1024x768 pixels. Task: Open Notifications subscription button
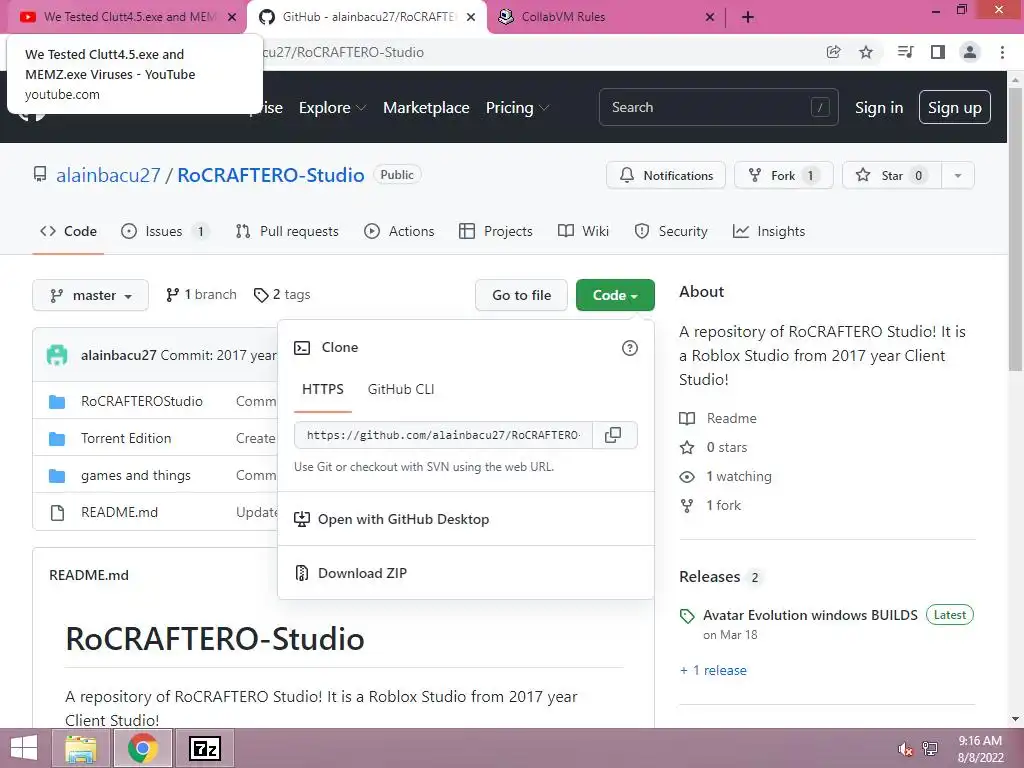pos(665,175)
